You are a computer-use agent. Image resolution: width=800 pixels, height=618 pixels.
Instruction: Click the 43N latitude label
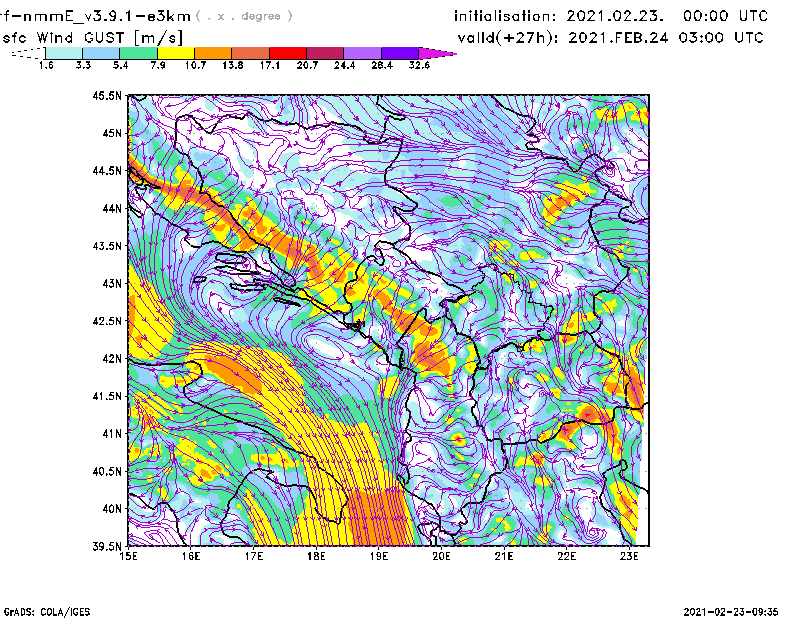tap(112, 283)
